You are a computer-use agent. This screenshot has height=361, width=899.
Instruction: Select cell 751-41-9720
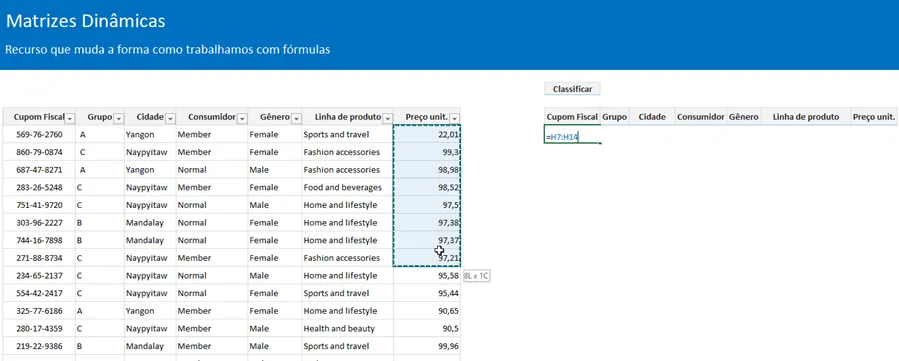[x=39, y=205]
